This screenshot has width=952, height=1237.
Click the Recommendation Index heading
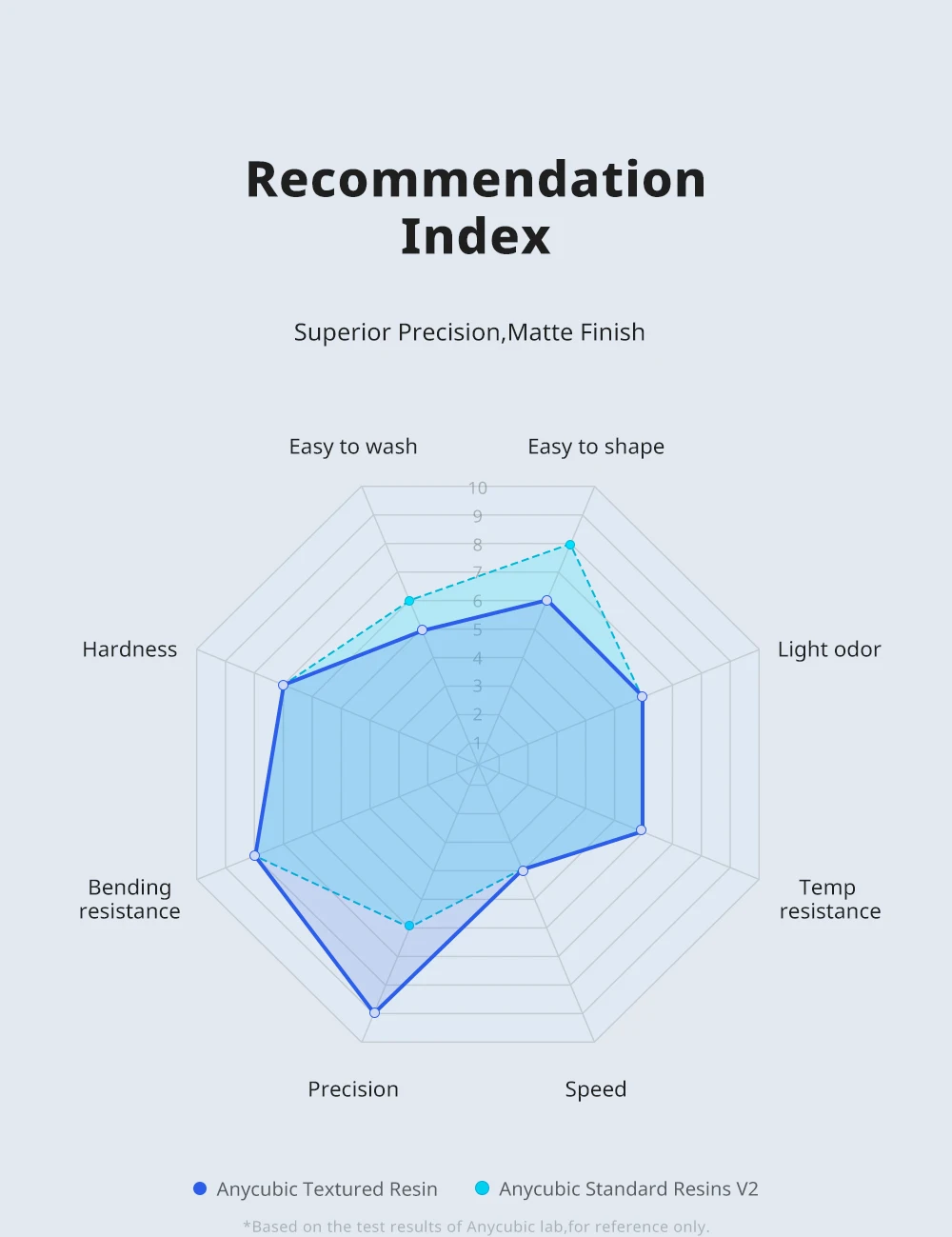[476, 208]
